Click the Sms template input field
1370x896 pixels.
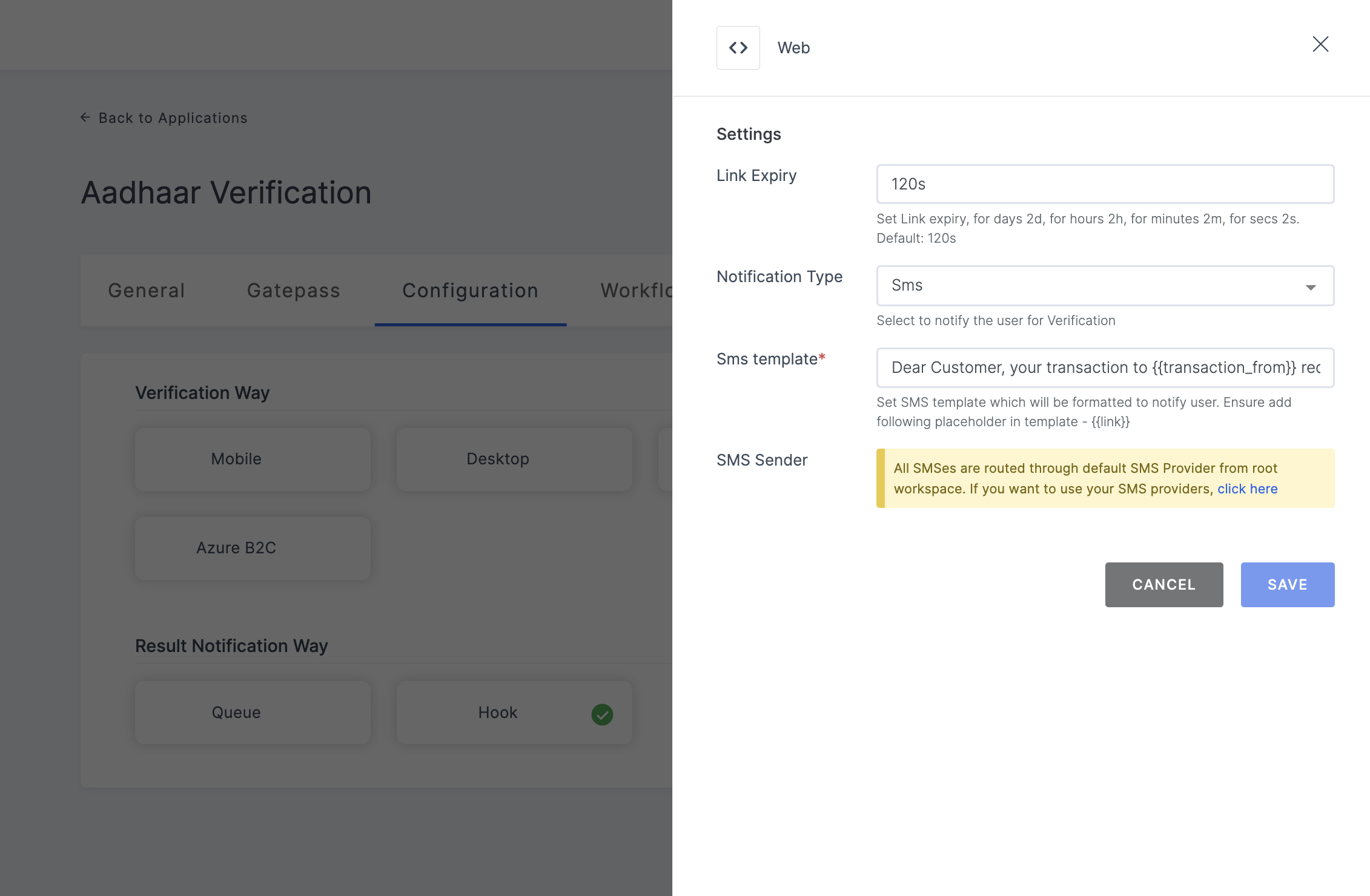1105,367
